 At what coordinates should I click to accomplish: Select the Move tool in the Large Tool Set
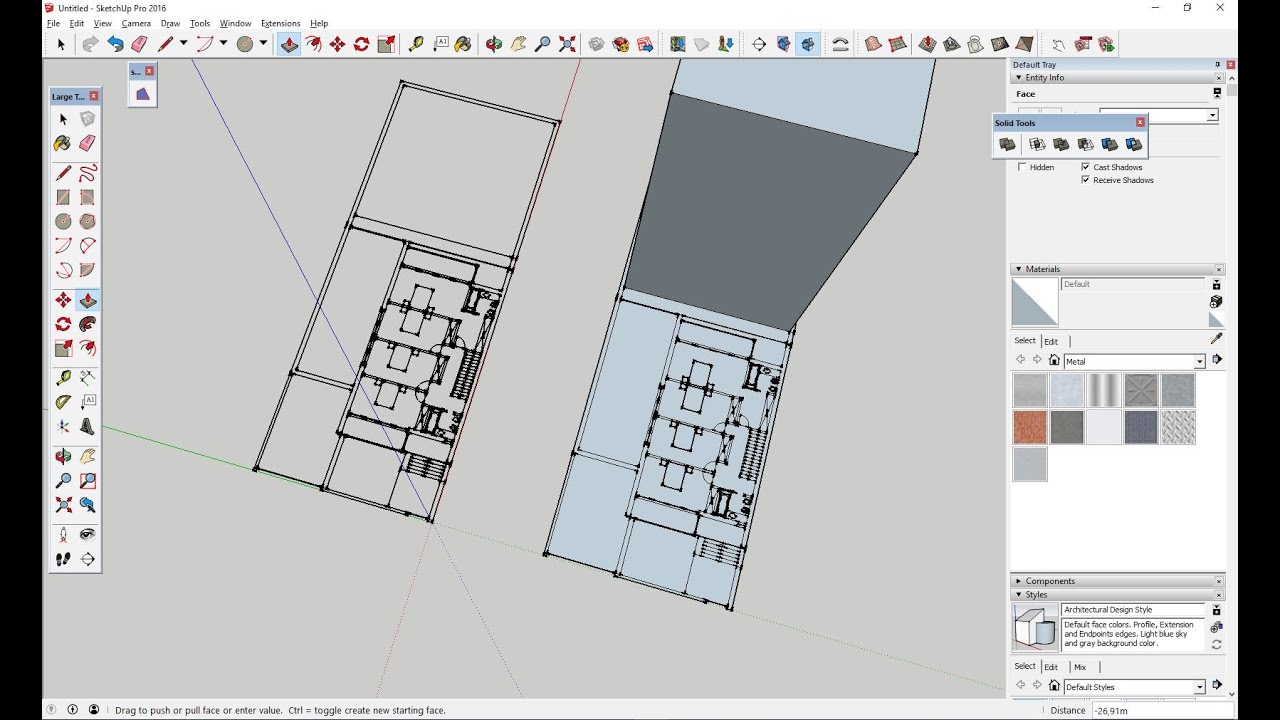pyautogui.click(x=63, y=300)
